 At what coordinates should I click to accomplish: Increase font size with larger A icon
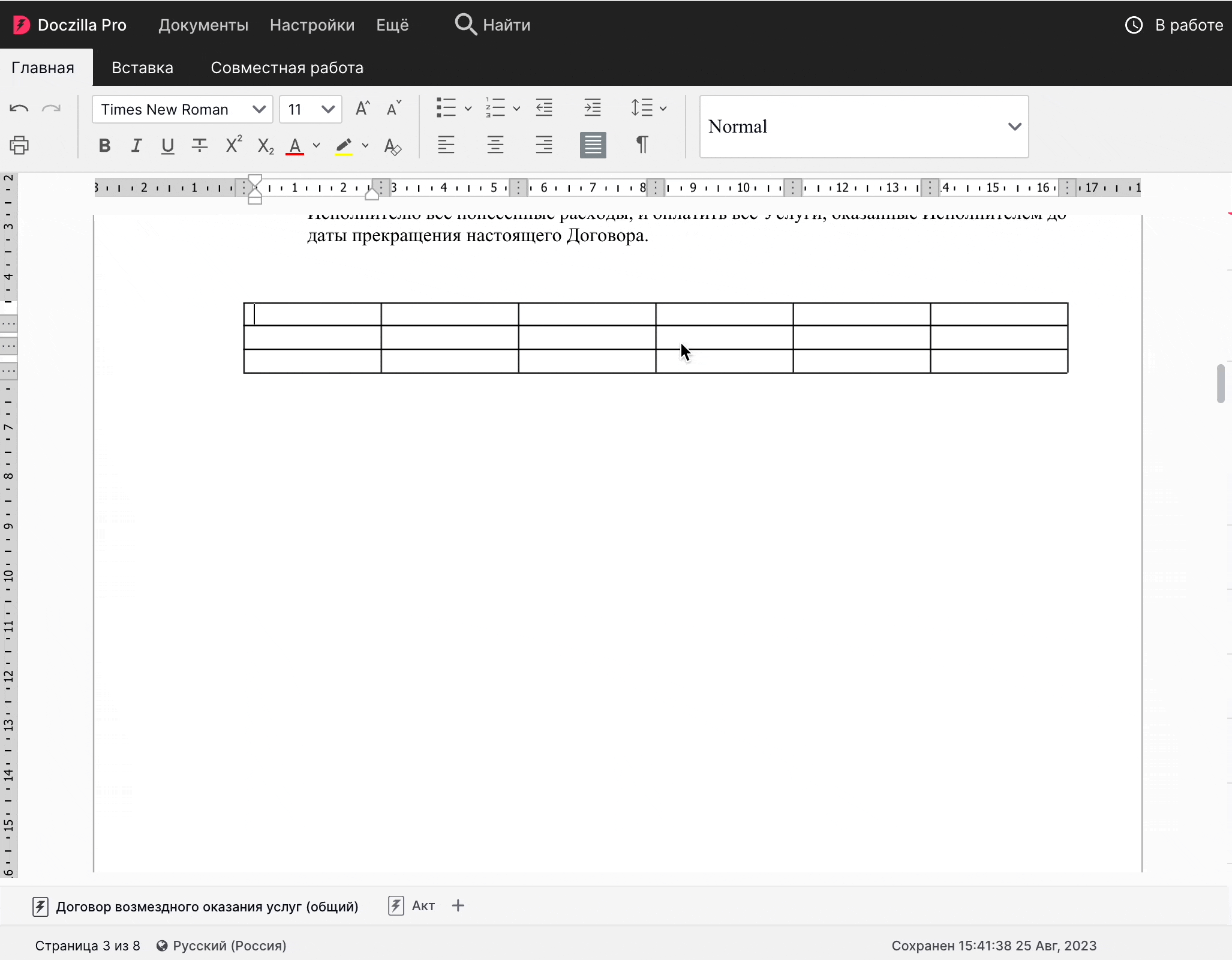point(362,109)
